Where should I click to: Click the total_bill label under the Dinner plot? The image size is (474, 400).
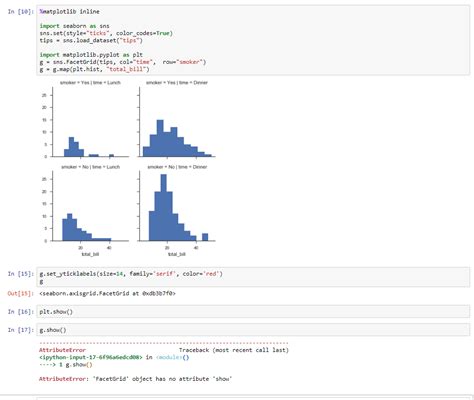click(177, 254)
